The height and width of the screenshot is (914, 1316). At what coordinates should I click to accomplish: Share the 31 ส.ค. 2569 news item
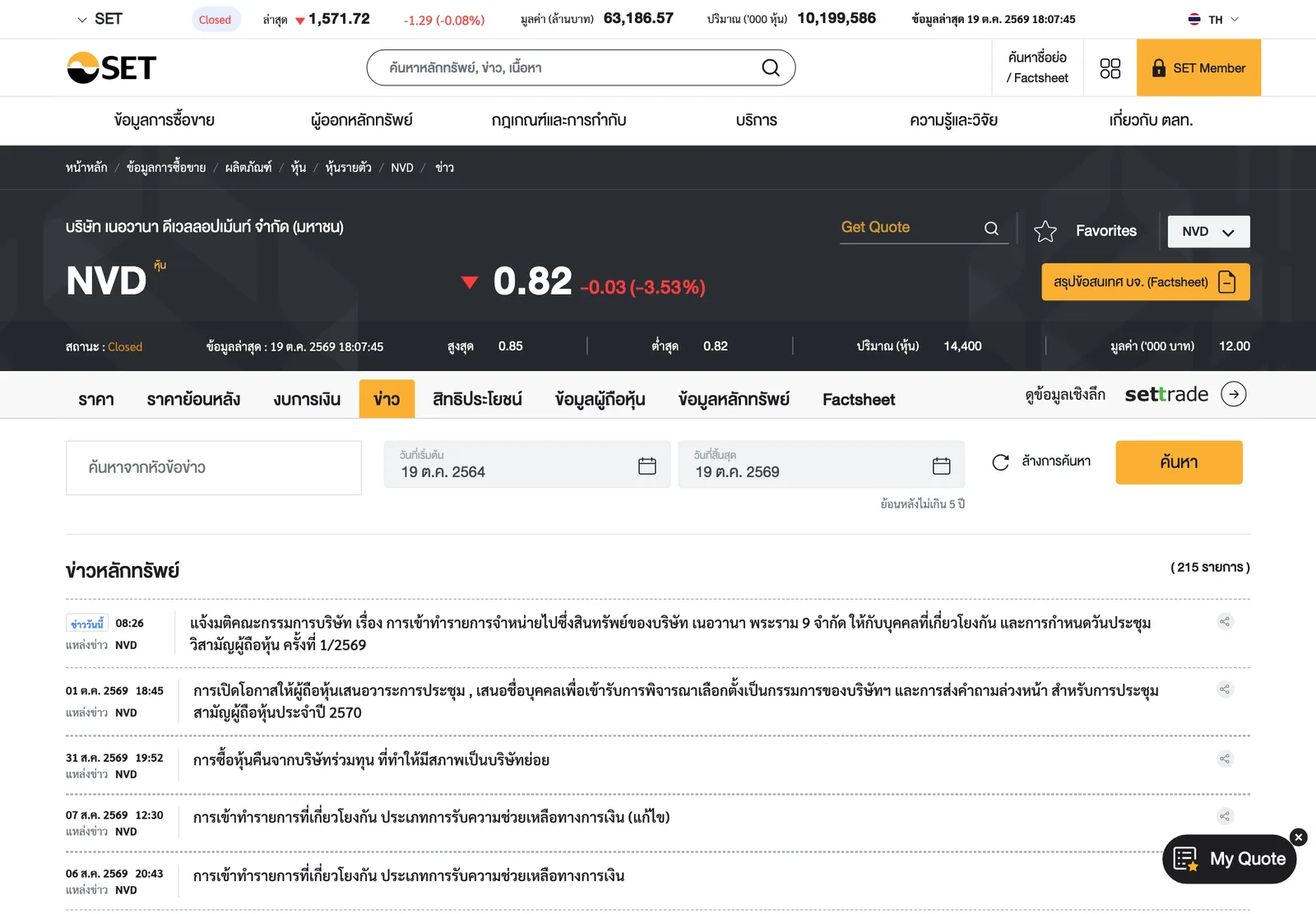(x=1225, y=759)
